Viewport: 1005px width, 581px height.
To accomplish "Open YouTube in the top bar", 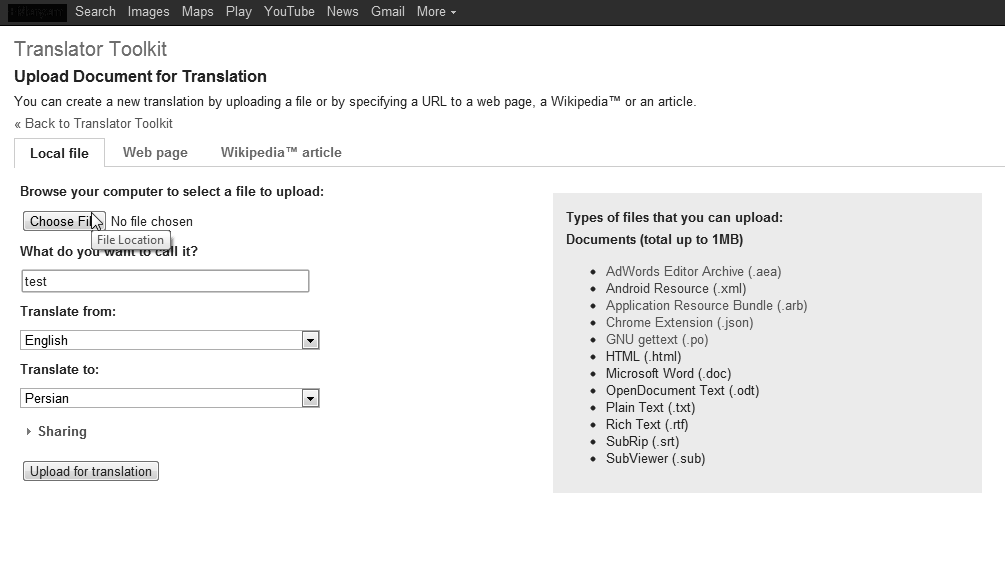I will [289, 12].
